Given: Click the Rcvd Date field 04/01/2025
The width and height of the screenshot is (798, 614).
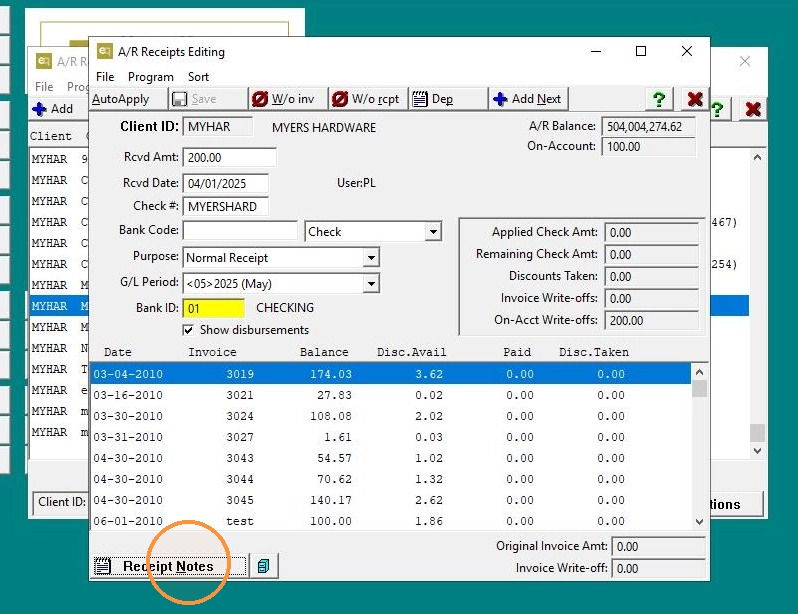Looking at the screenshot, I should [225, 183].
